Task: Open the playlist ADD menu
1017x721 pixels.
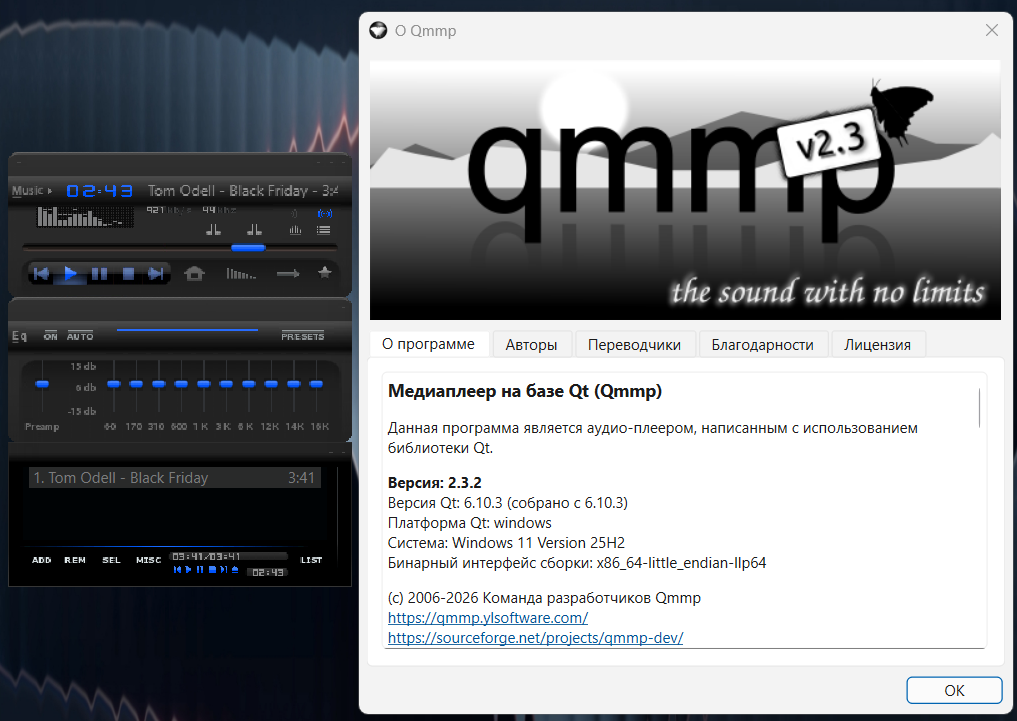Action: click(42, 560)
